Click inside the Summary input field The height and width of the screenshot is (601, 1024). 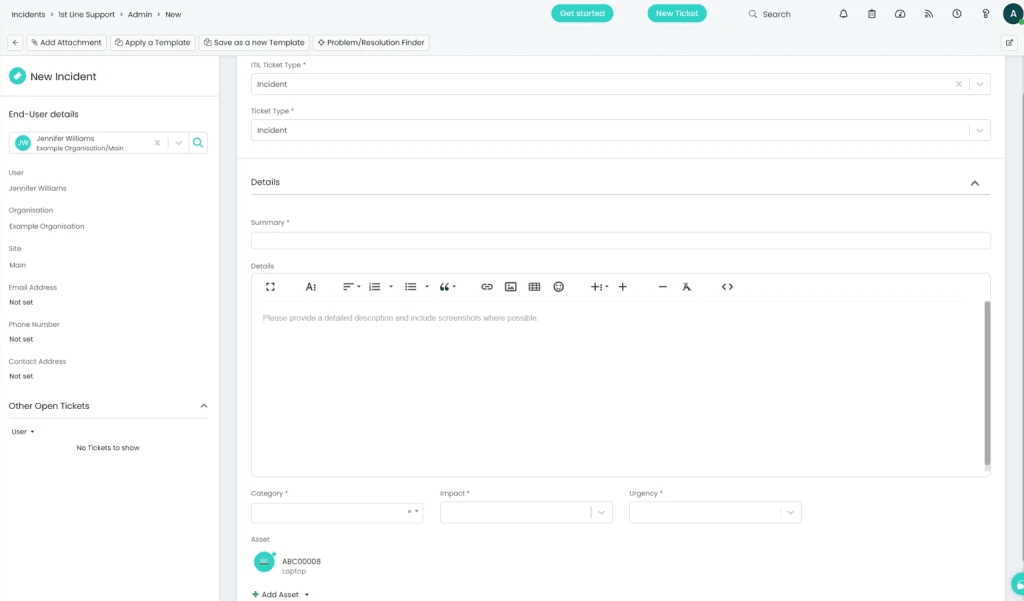point(620,240)
